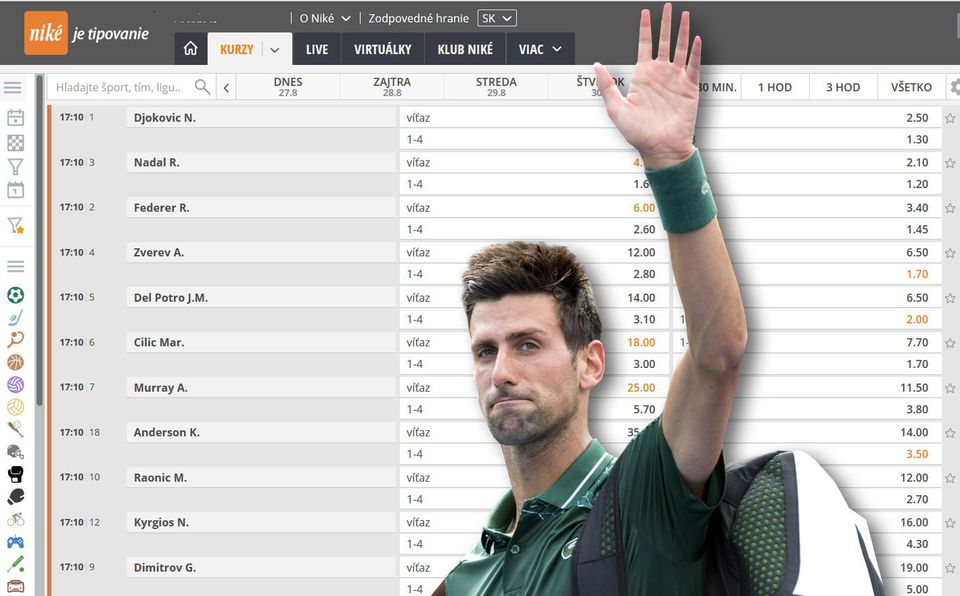Screen dimensions: 960x596
Task: Open the Zodpovedné hranie link
Action: click(418, 18)
